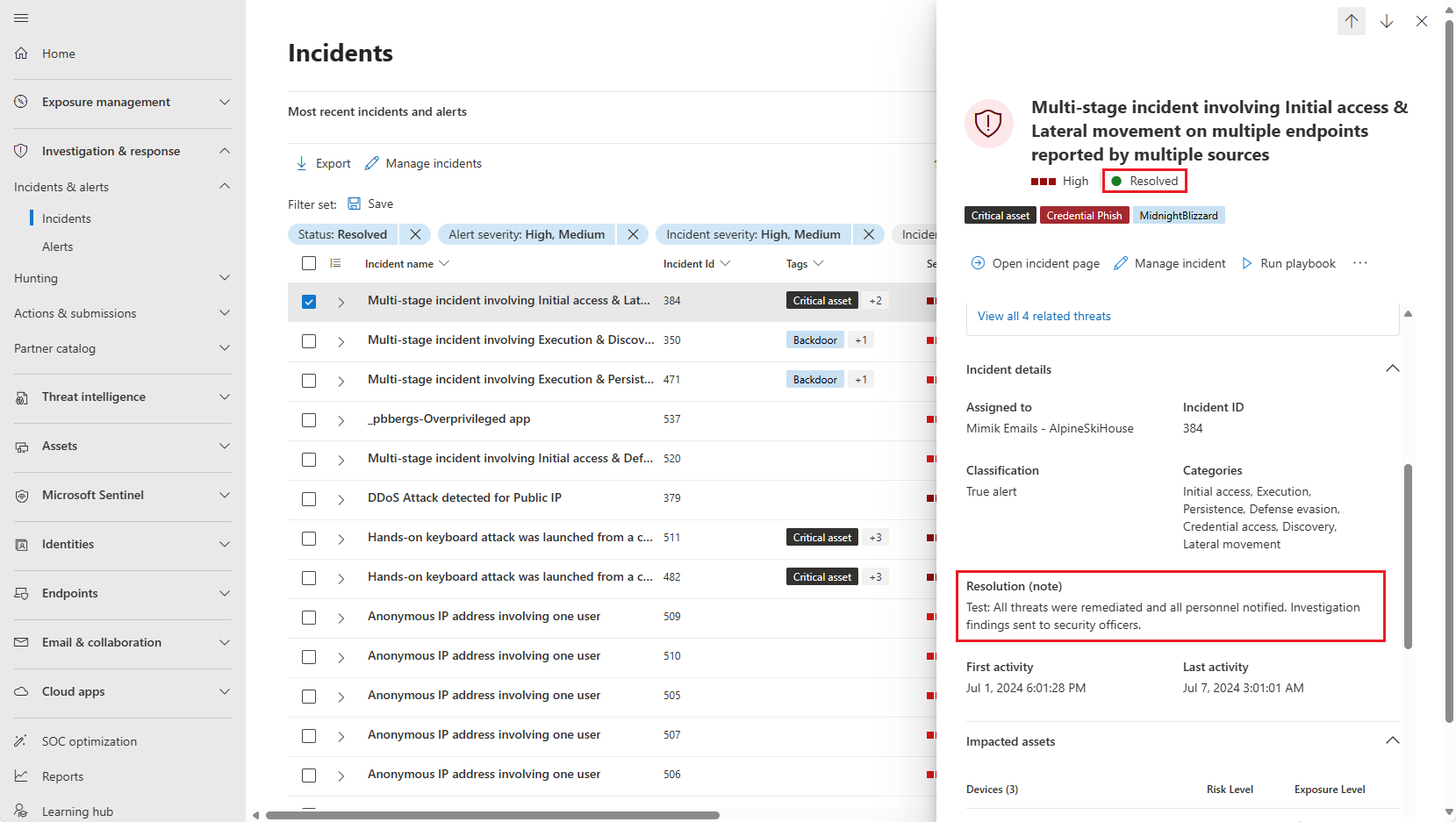This screenshot has width=1456, height=822.
Task: Click the Open incident page icon
Action: click(976, 263)
